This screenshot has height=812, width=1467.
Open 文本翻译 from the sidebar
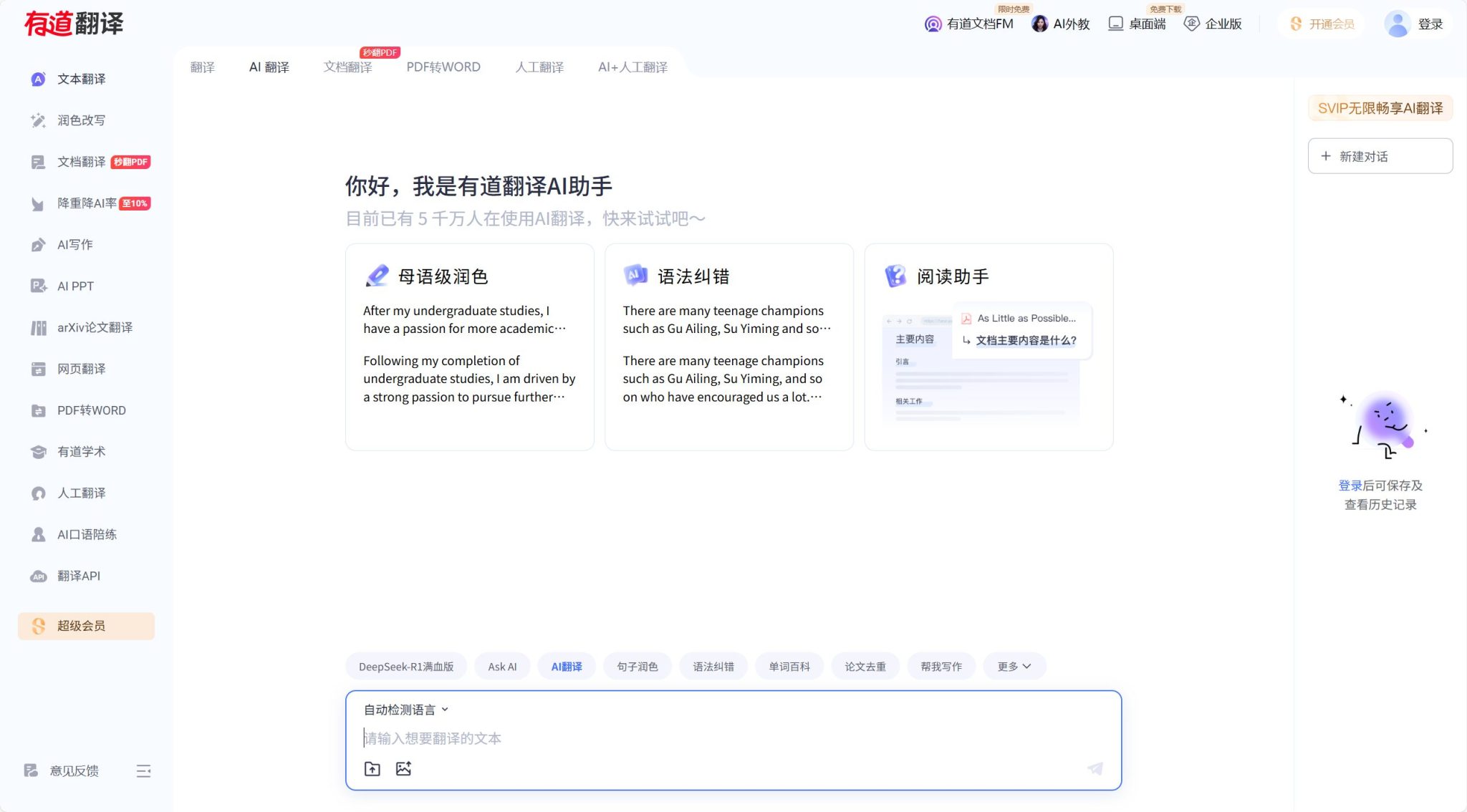(x=79, y=79)
